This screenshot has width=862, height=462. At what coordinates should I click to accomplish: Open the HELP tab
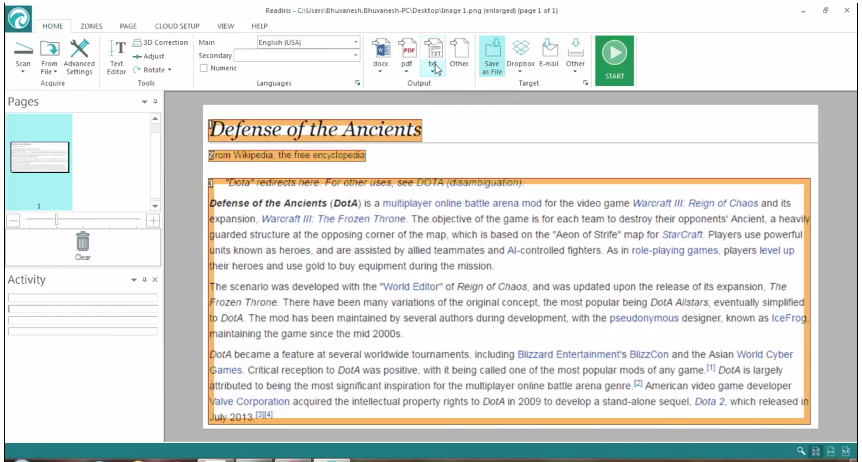pos(259,26)
